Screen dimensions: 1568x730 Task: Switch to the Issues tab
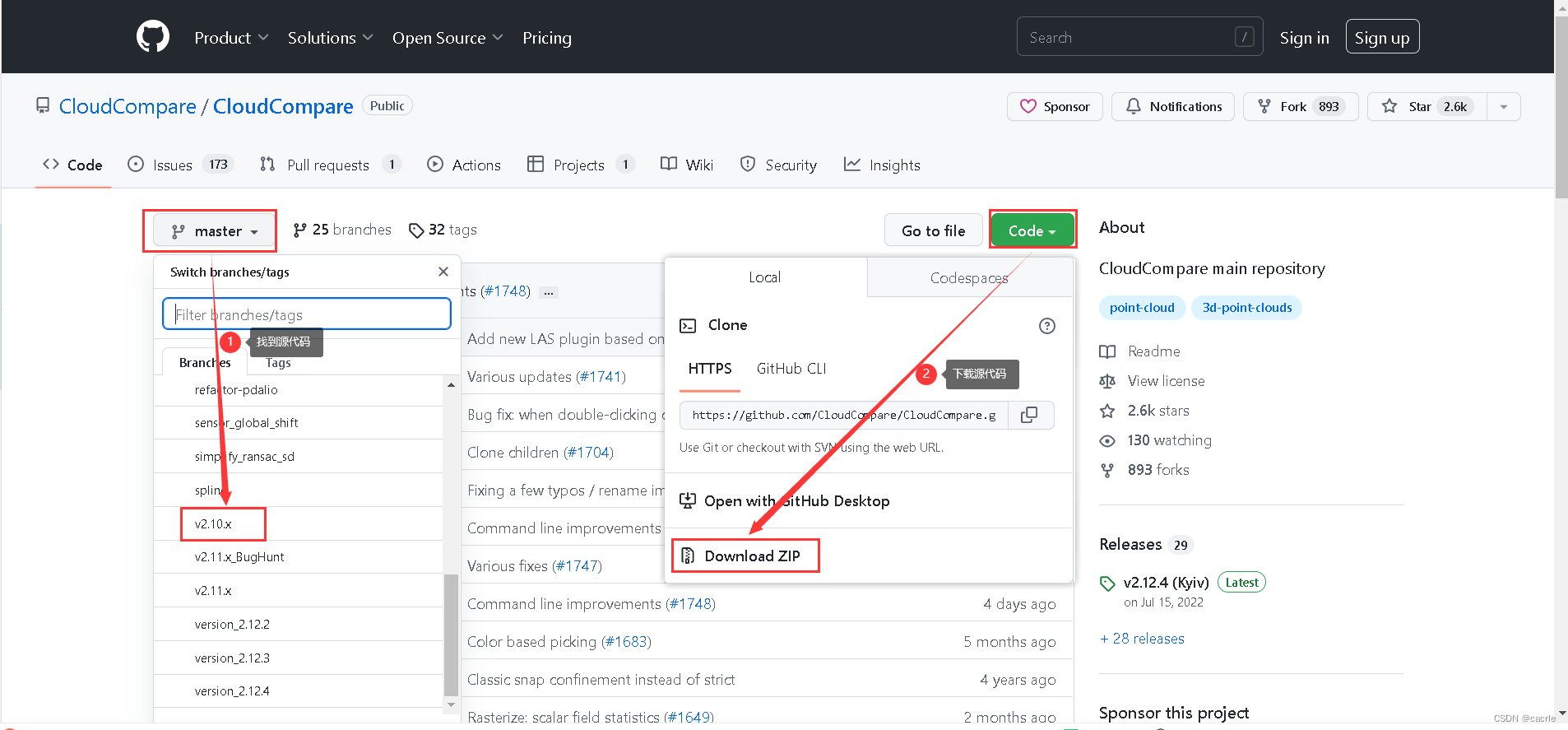tap(181, 165)
